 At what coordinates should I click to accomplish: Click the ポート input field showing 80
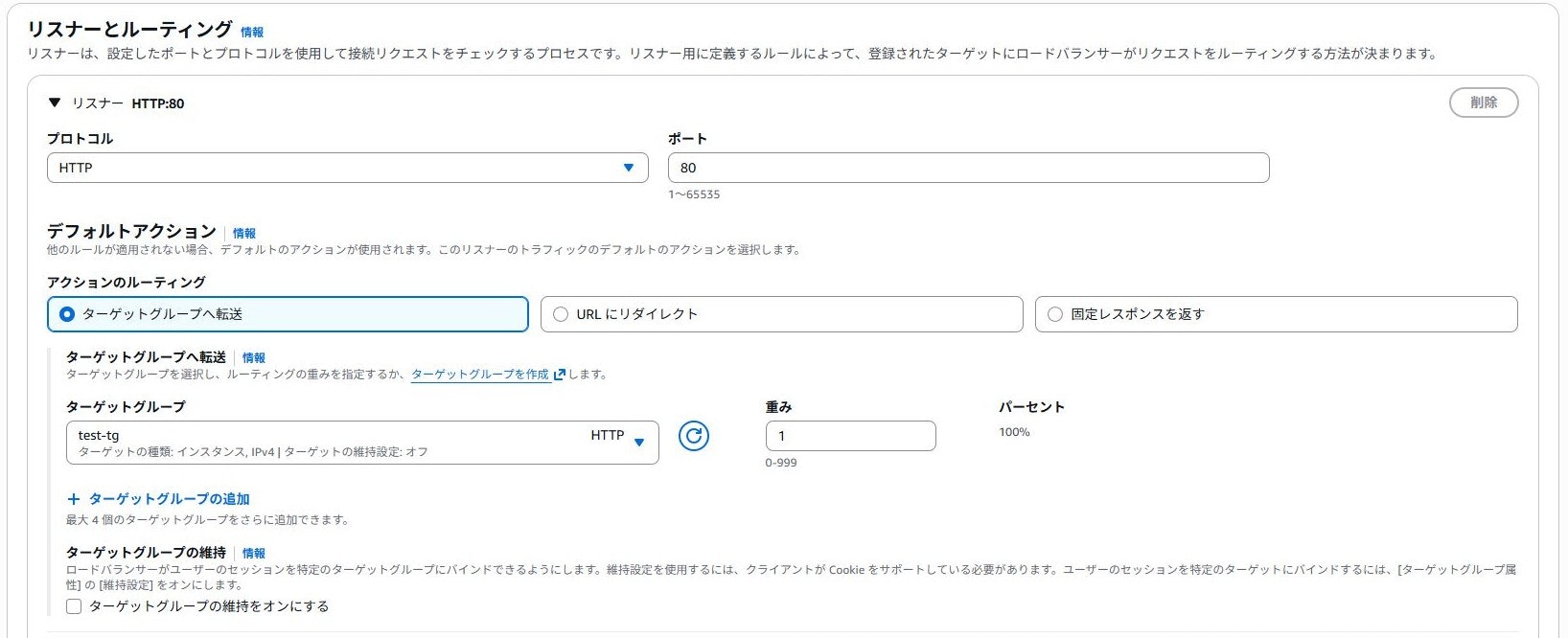(x=968, y=168)
